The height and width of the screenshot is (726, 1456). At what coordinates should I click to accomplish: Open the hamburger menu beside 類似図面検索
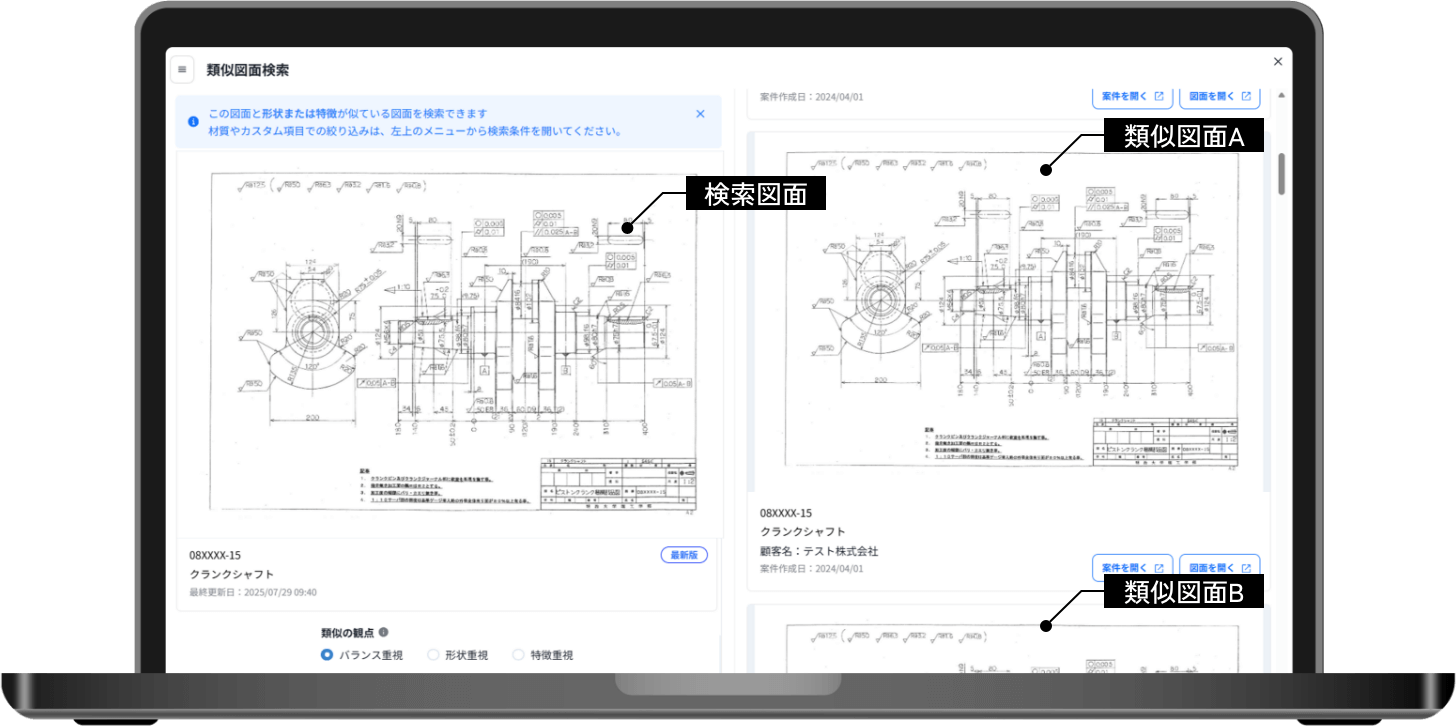(182, 69)
